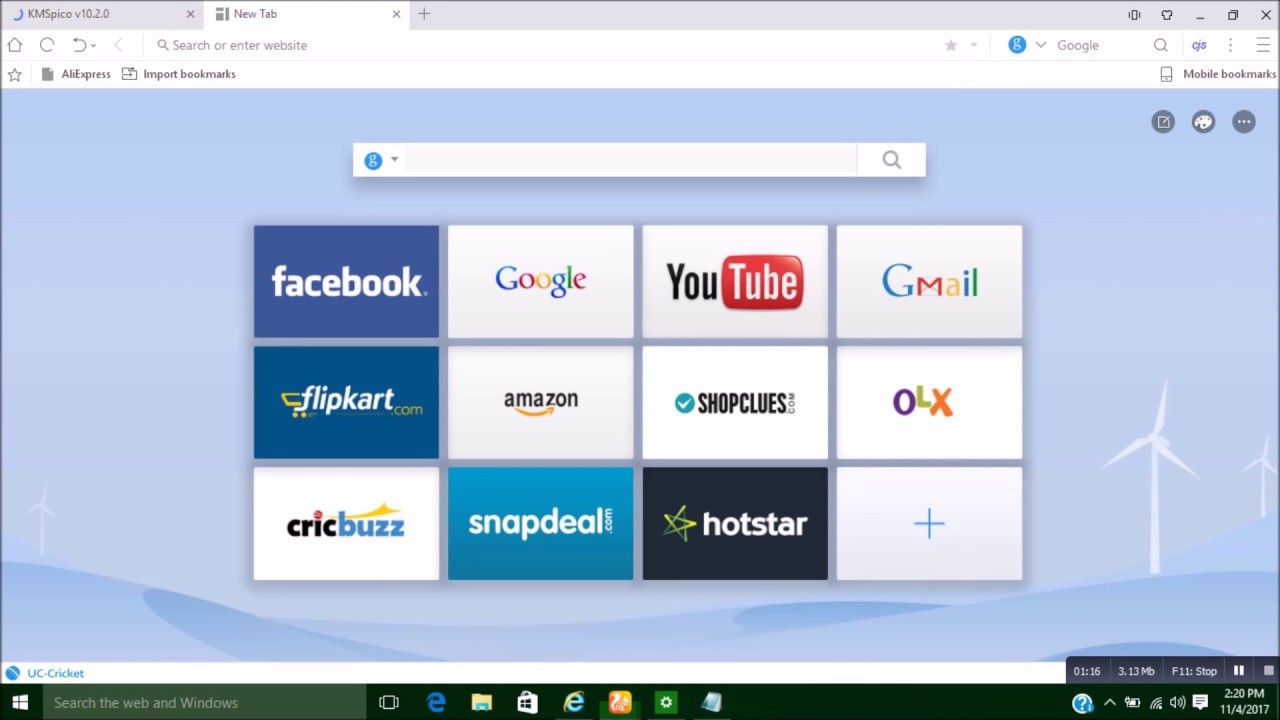This screenshot has width=1280, height=720.
Task: Expand the undo history dropdown arrow
Action: pyautogui.click(x=93, y=46)
